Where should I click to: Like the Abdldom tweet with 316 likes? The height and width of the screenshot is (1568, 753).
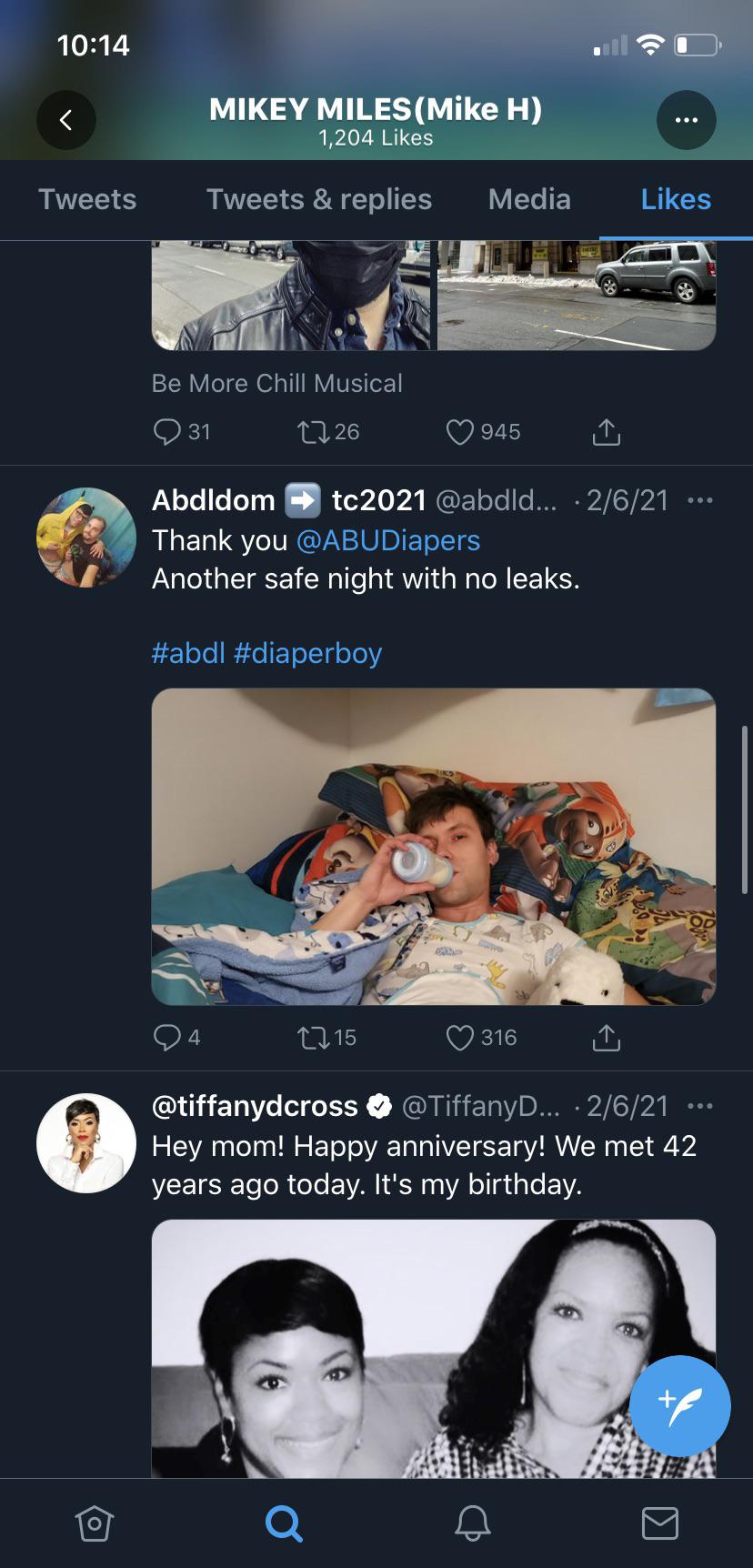(460, 1038)
